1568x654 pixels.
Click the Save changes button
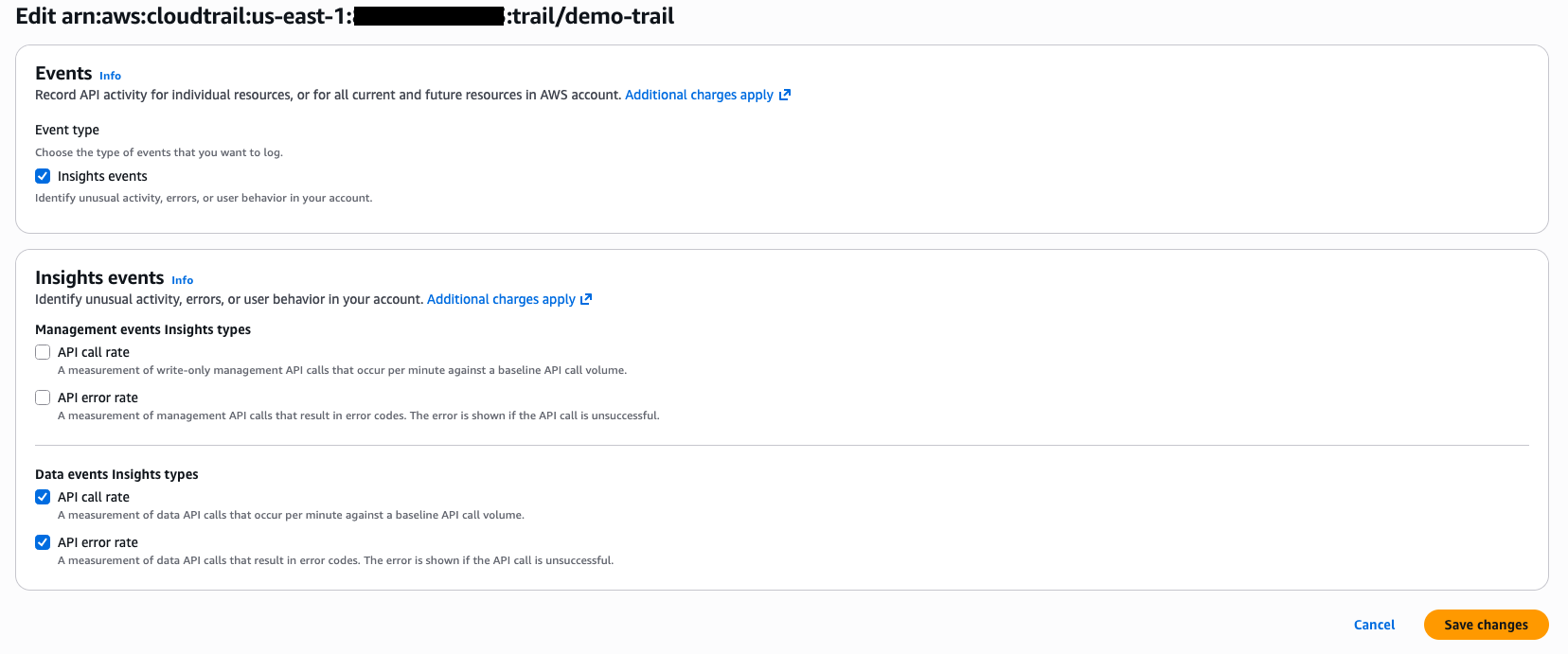(1486, 624)
